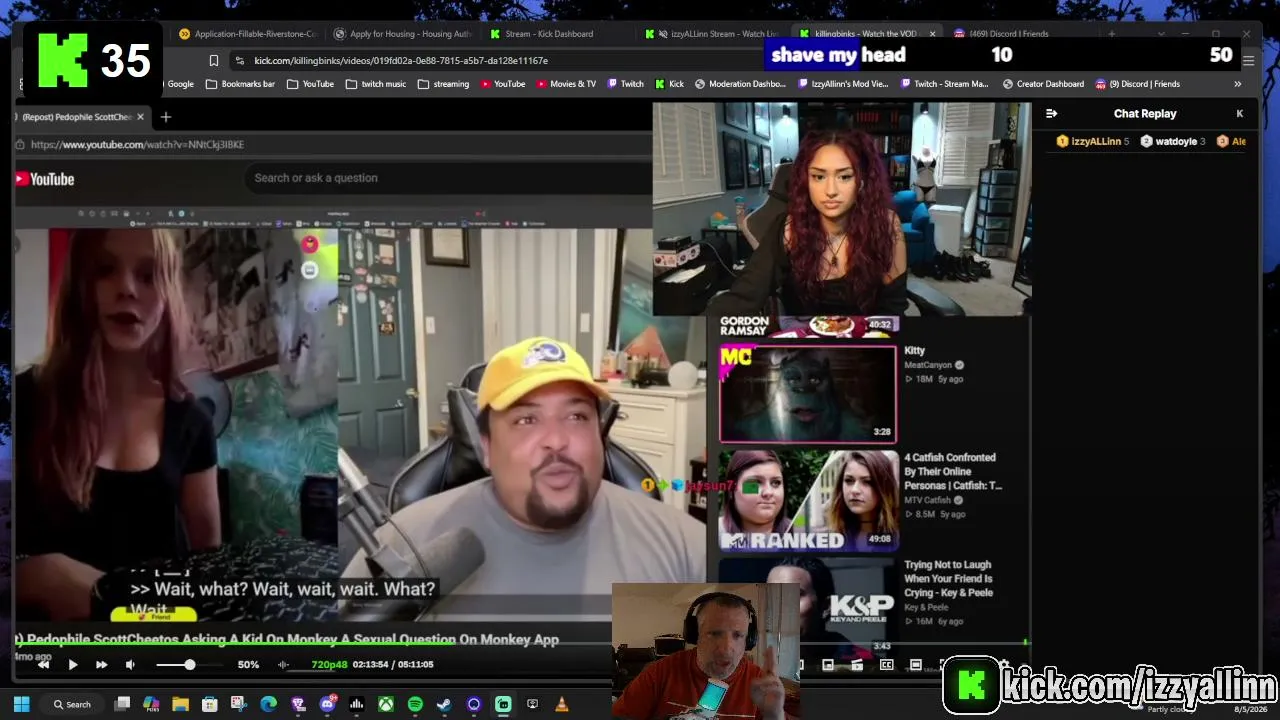
Task: Open the twitch music bookmarks folder
Action: click(x=376, y=84)
